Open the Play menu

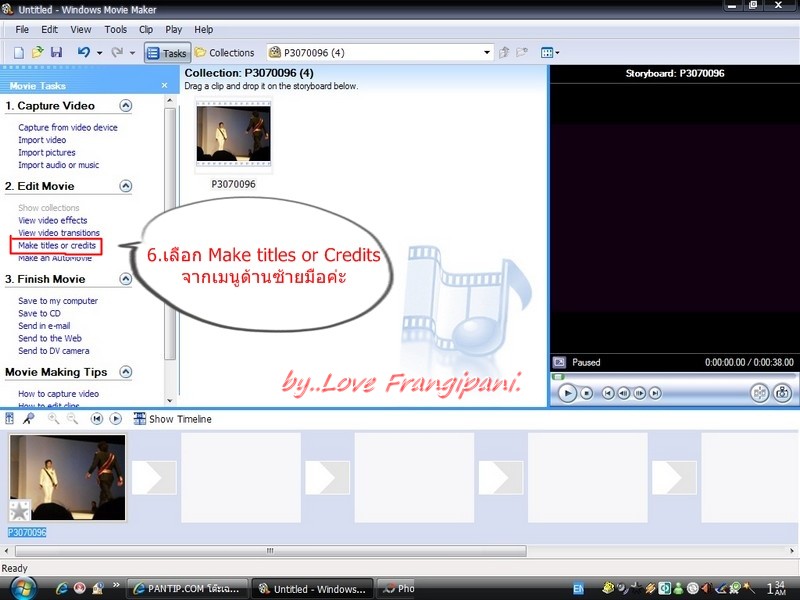click(x=173, y=30)
